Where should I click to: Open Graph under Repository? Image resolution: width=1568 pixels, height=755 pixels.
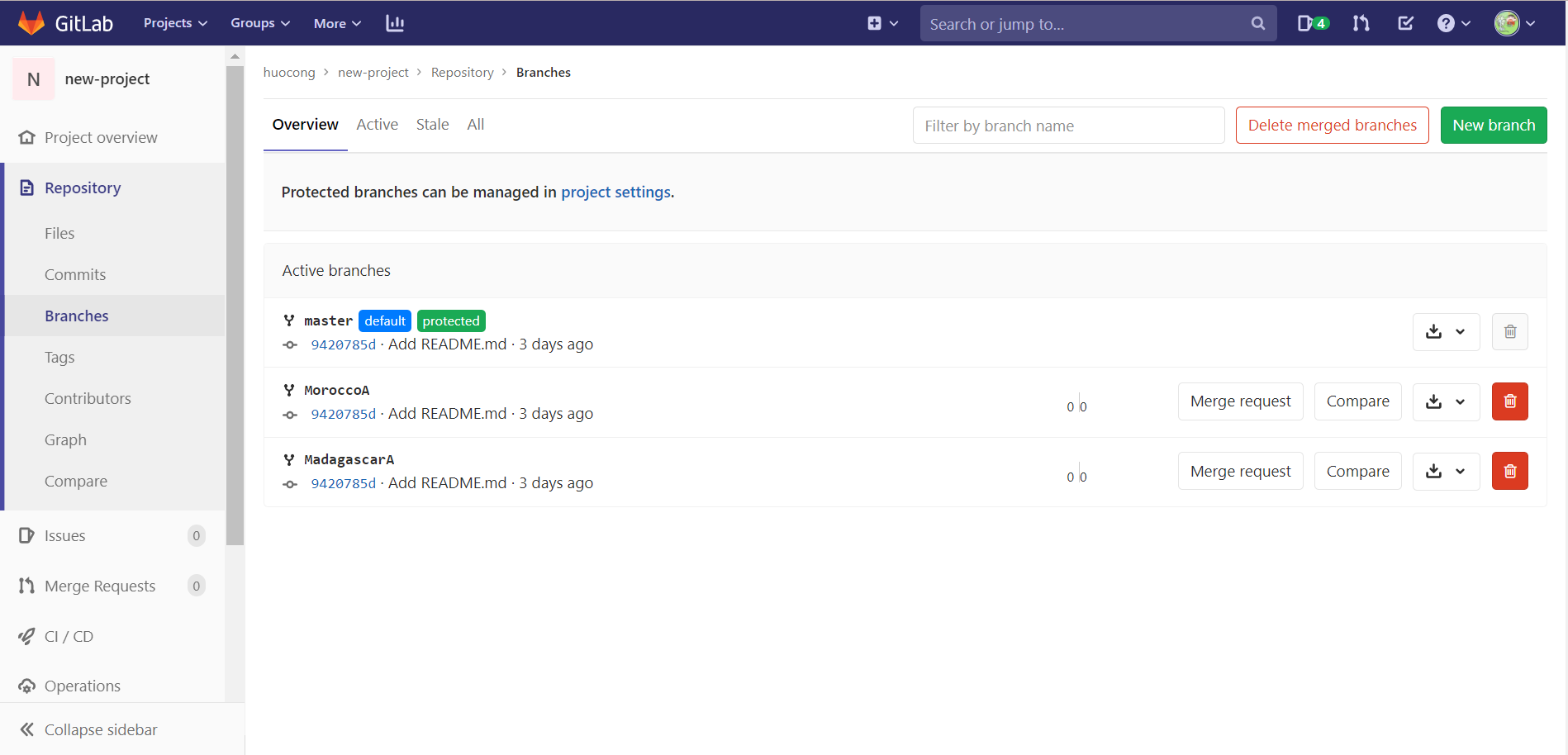(65, 439)
